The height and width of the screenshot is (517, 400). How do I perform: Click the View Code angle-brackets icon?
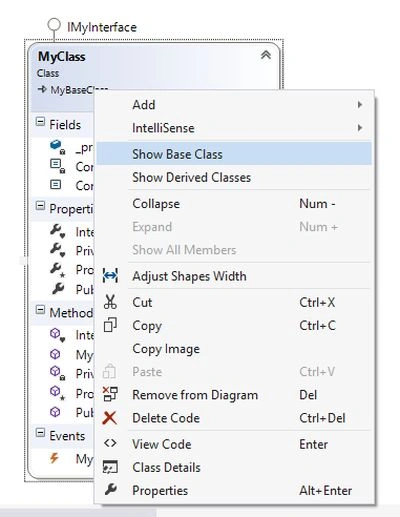click(x=110, y=443)
